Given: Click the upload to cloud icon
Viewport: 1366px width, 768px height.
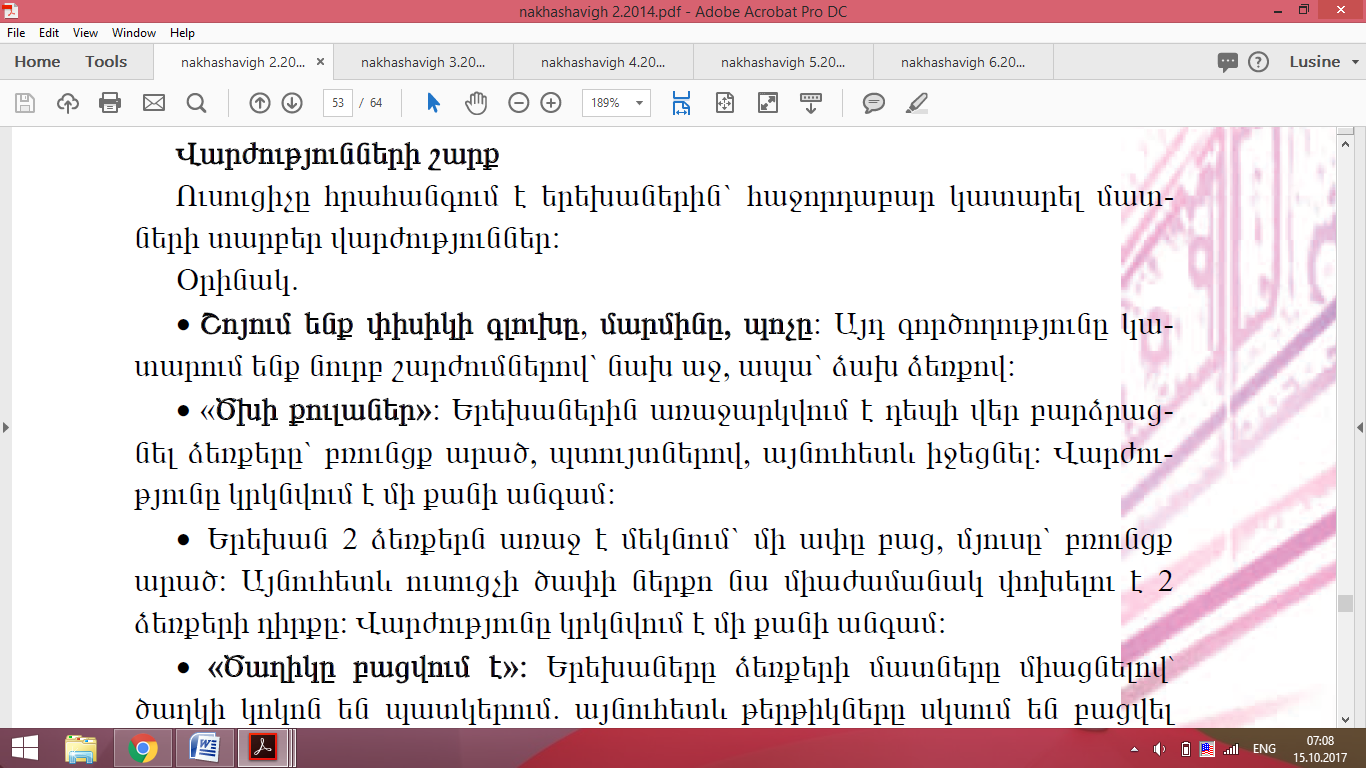Looking at the screenshot, I should coord(68,102).
